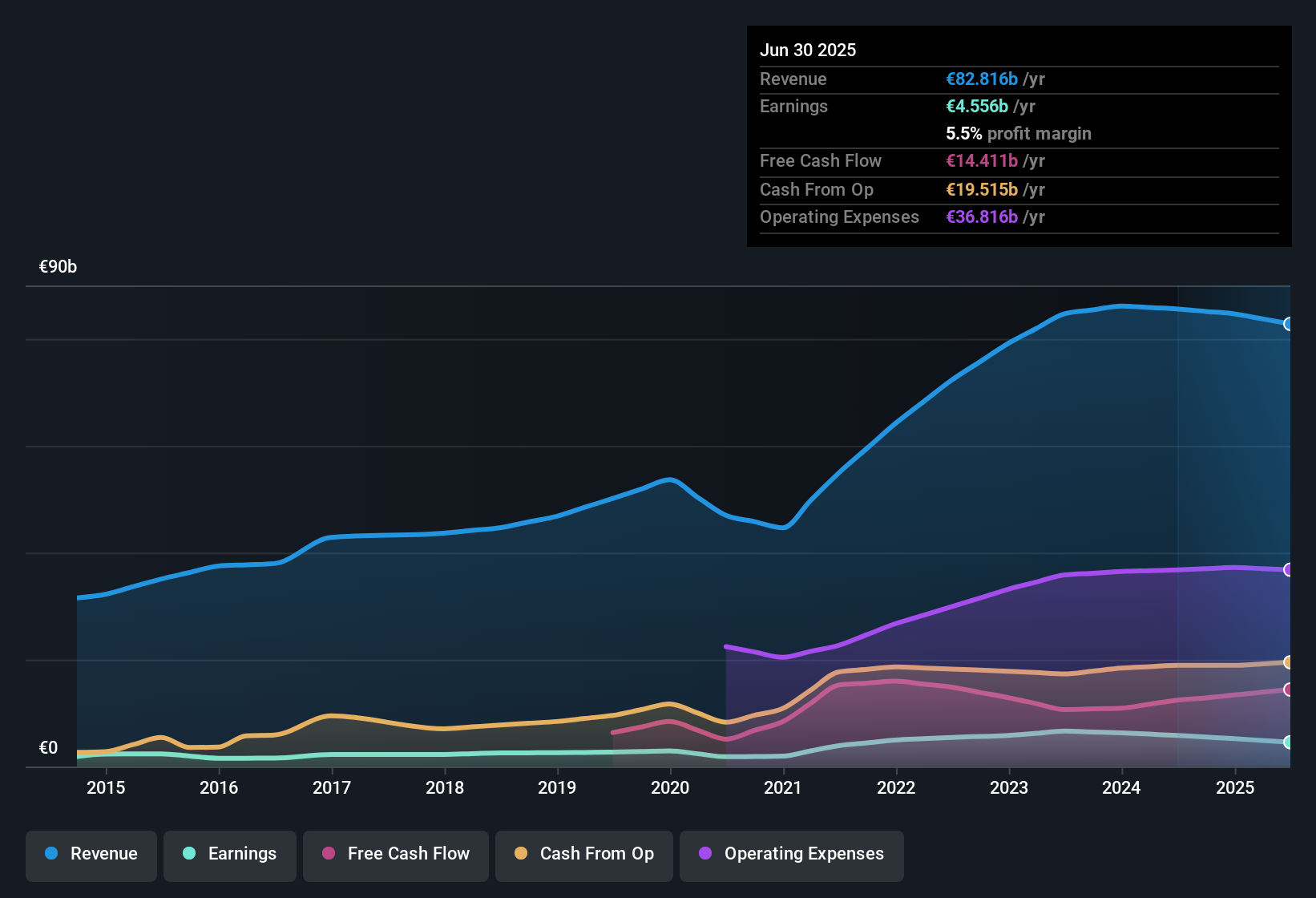Click the pink Free Cash Flow legend dot

pyautogui.click(x=328, y=854)
